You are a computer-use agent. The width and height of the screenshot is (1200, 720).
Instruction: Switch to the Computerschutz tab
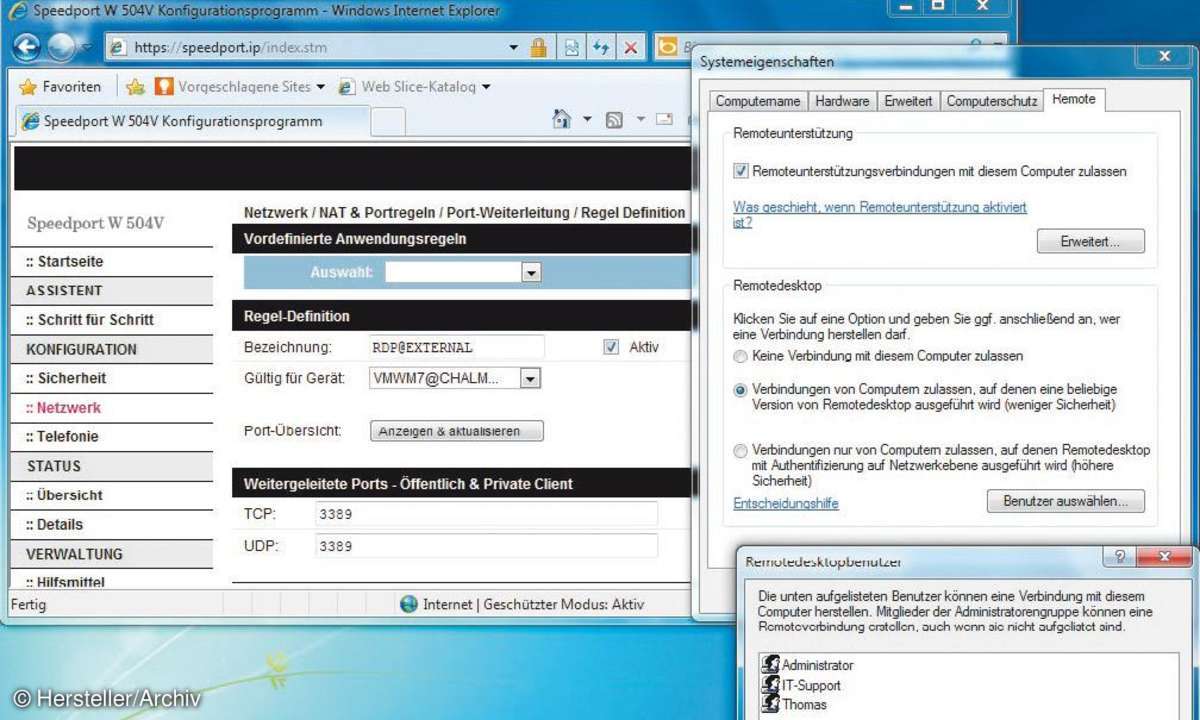[991, 101]
